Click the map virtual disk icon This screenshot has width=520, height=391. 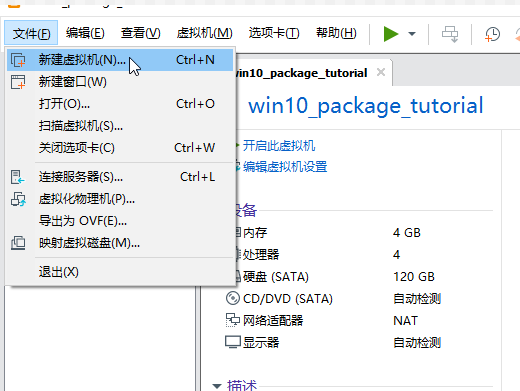[x=18, y=243]
